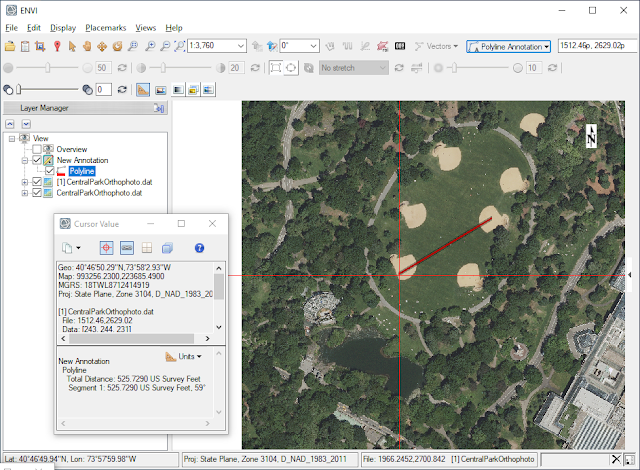The width and height of the screenshot is (640, 470).
Task: Click the grid icon in Cursor Value
Action: pyautogui.click(x=147, y=248)
